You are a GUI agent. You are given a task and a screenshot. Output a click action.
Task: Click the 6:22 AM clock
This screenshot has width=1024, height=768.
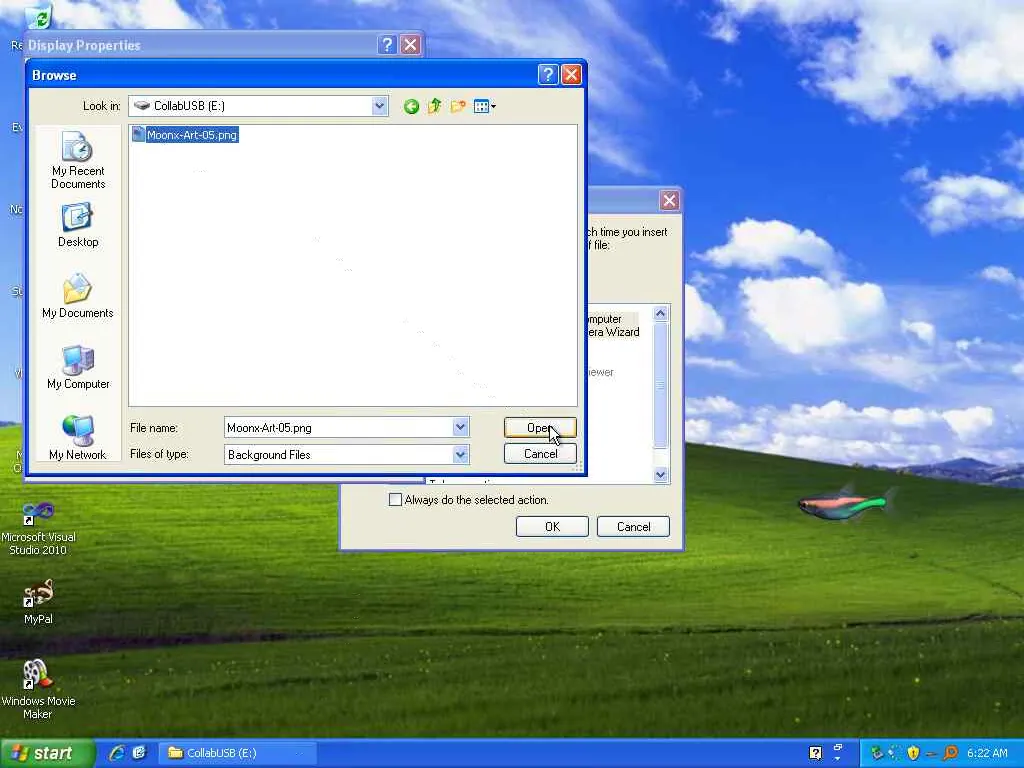(x=987, y=753)
